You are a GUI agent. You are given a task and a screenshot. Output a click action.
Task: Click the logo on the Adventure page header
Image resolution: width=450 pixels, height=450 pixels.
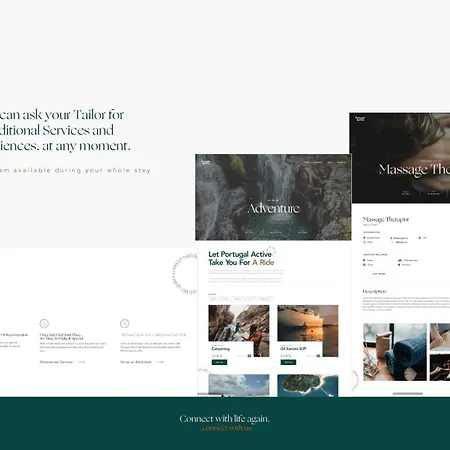205,162
